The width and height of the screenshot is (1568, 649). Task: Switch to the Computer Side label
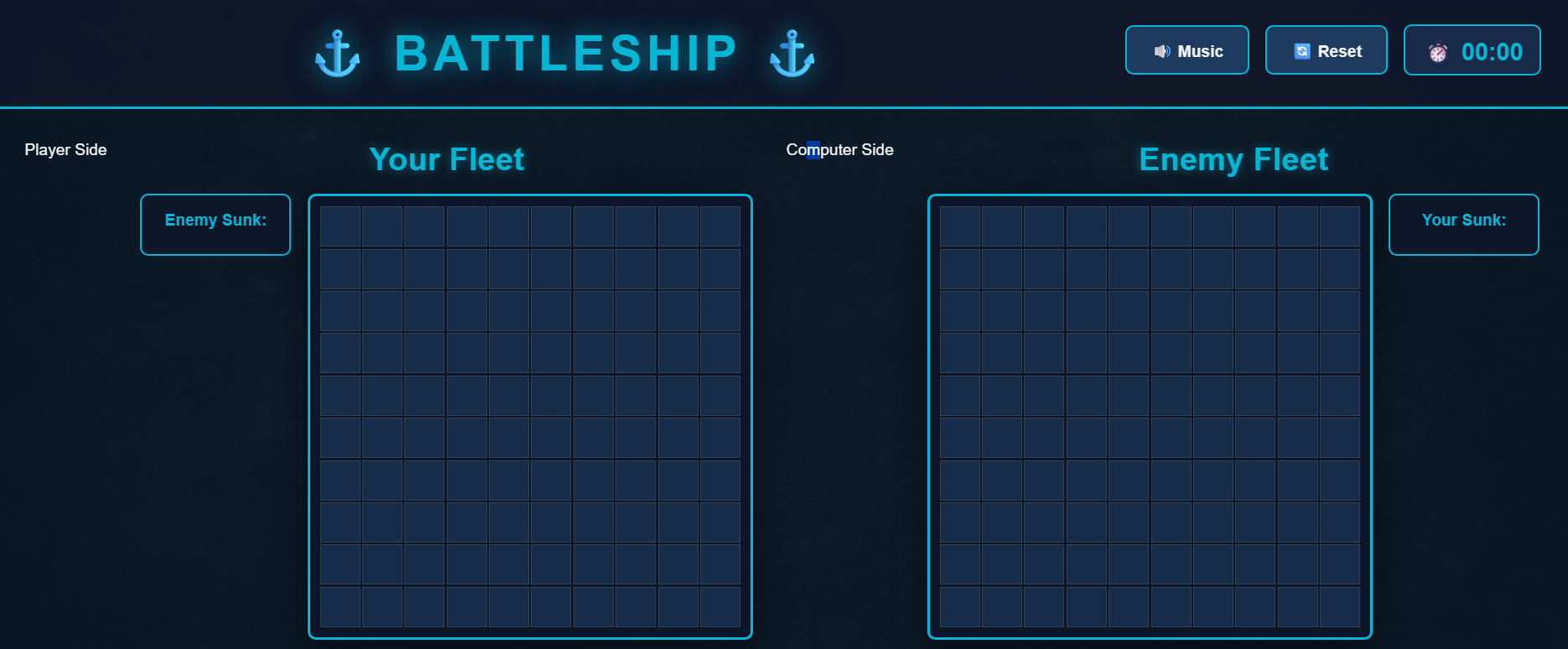click(839, 149)
